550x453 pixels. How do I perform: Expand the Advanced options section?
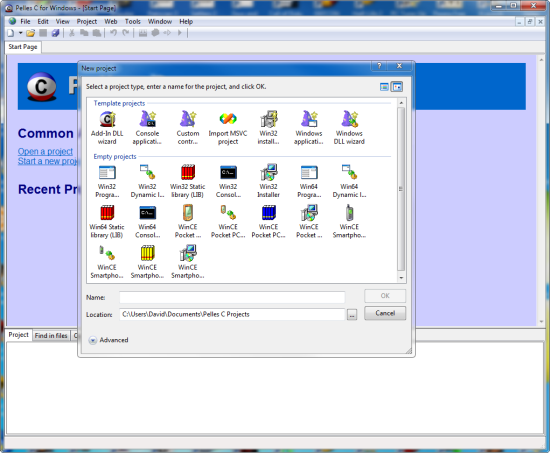point(93,340)
